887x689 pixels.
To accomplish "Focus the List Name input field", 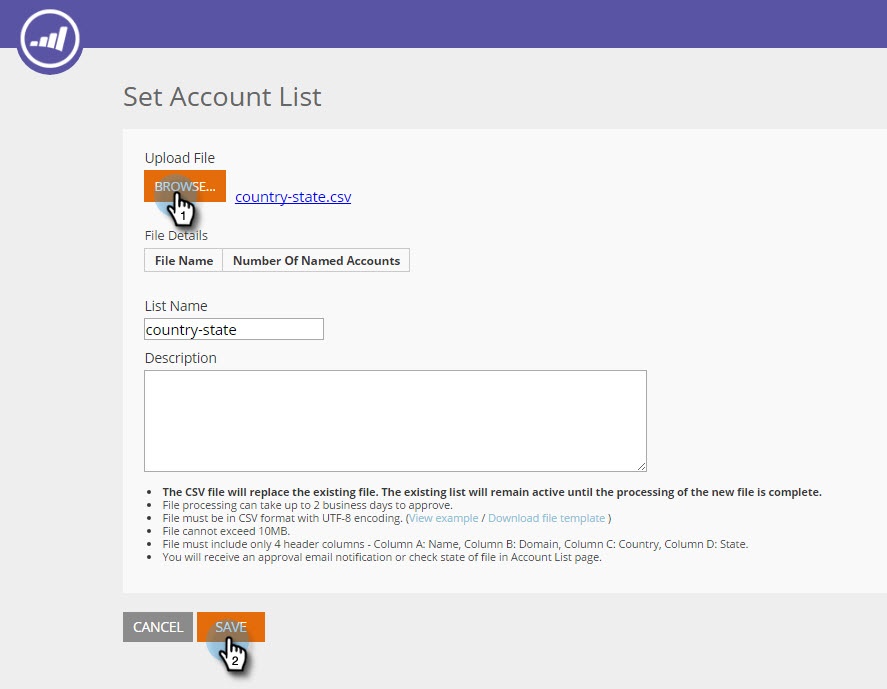I will pyautogui.click(x=234, y=329).
